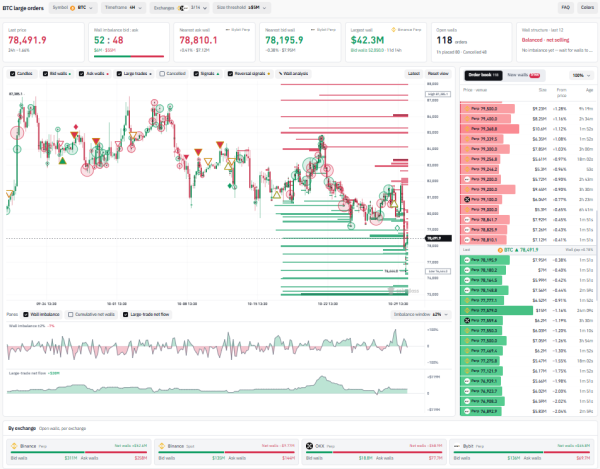Toggle the Large trades checkbox
600x469 pixels.
click(x=119, y=73)
